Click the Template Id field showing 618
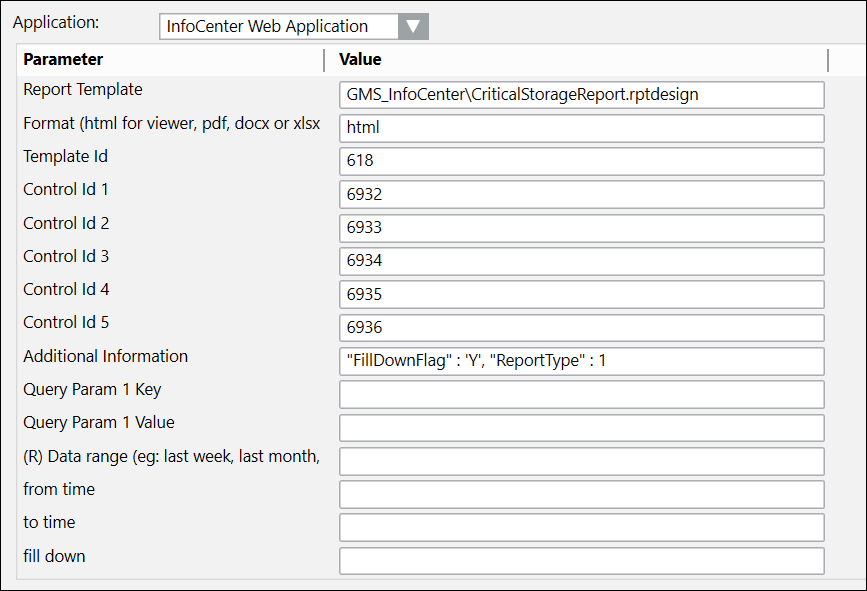867x591 pixels. click(x=581, y=161)
